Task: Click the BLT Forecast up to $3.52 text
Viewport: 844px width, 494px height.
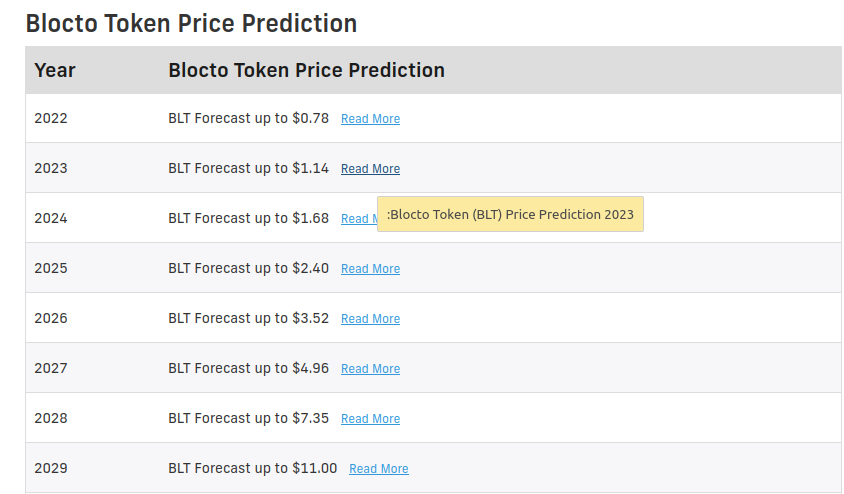Action: tap(248, 319)
